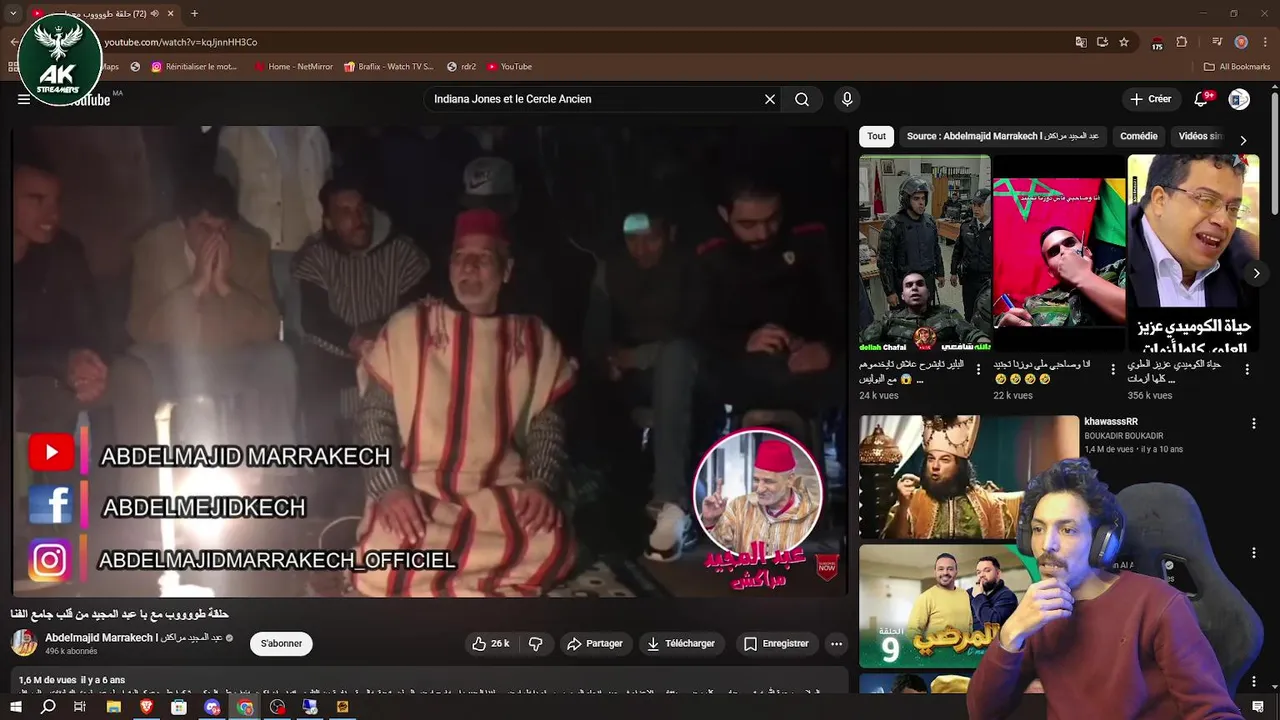Open the Windows Start menu
Image resolution: width=1280 pixels, height=720 pixels.
click(x=16, y=707)
